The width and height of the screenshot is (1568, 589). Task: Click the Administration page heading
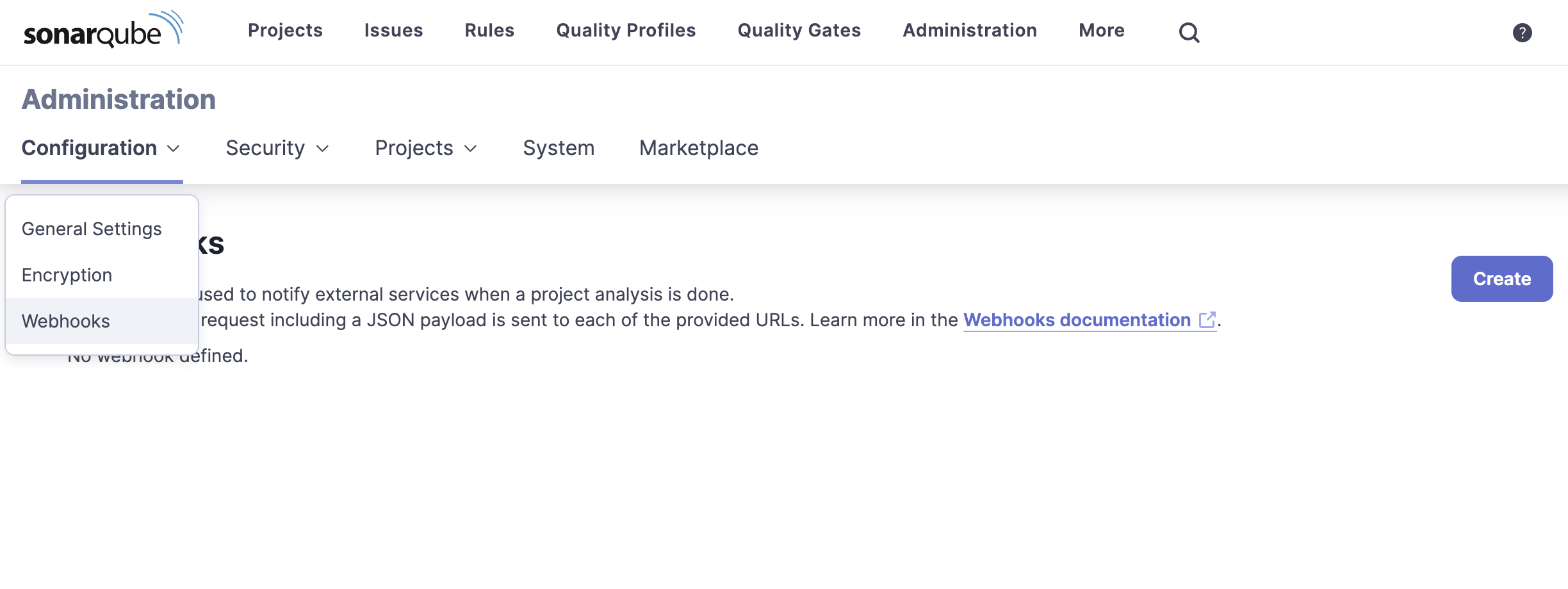(118, 99)
